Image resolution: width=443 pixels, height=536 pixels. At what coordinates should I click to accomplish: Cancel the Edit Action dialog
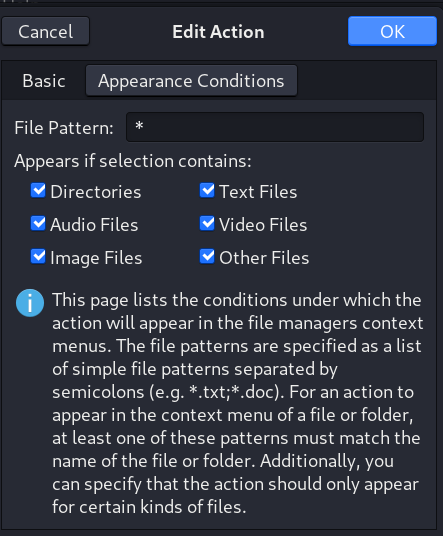45,31
